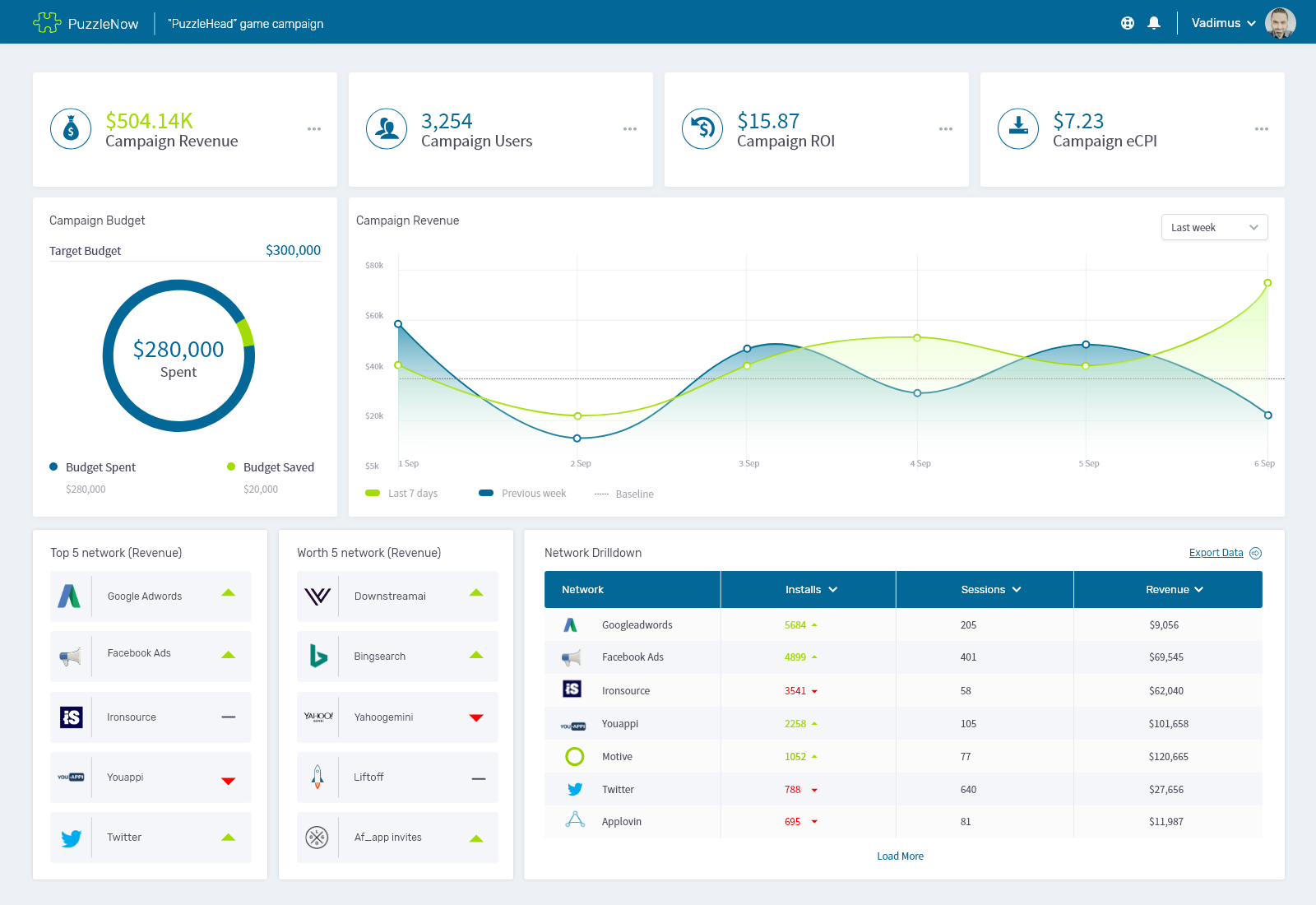The image size is (1316, 905).
Task: Click the globe/help icon in header
Action: pos(1126,22)
